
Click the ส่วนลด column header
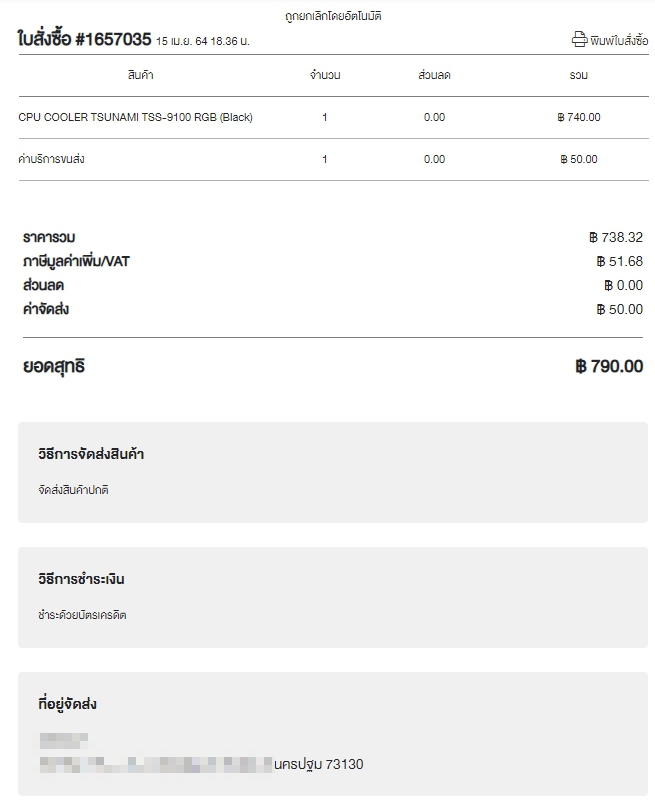point(434,75)
